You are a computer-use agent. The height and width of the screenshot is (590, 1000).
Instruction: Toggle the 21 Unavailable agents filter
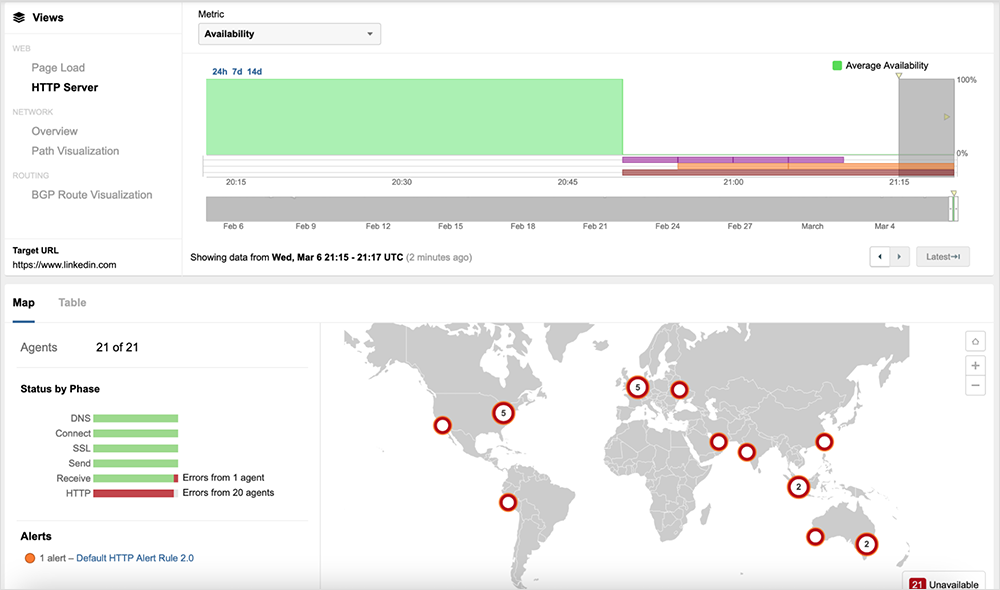click(944, 582)
